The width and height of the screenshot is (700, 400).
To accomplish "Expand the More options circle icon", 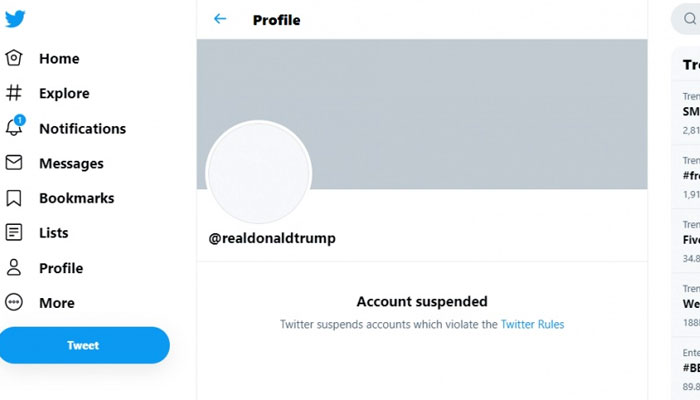I will click(x=14, y=302).
